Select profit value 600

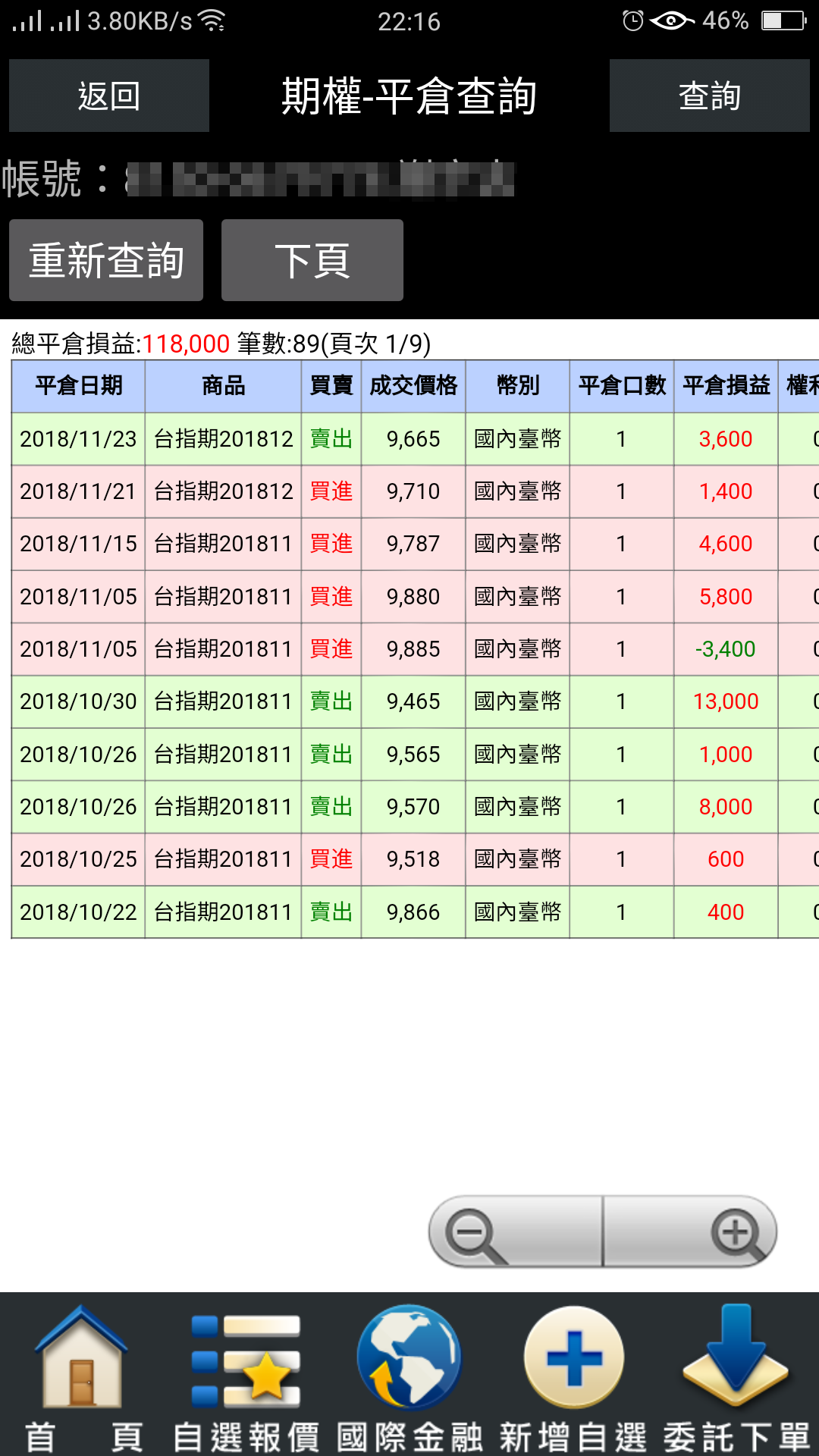(726, 859)
